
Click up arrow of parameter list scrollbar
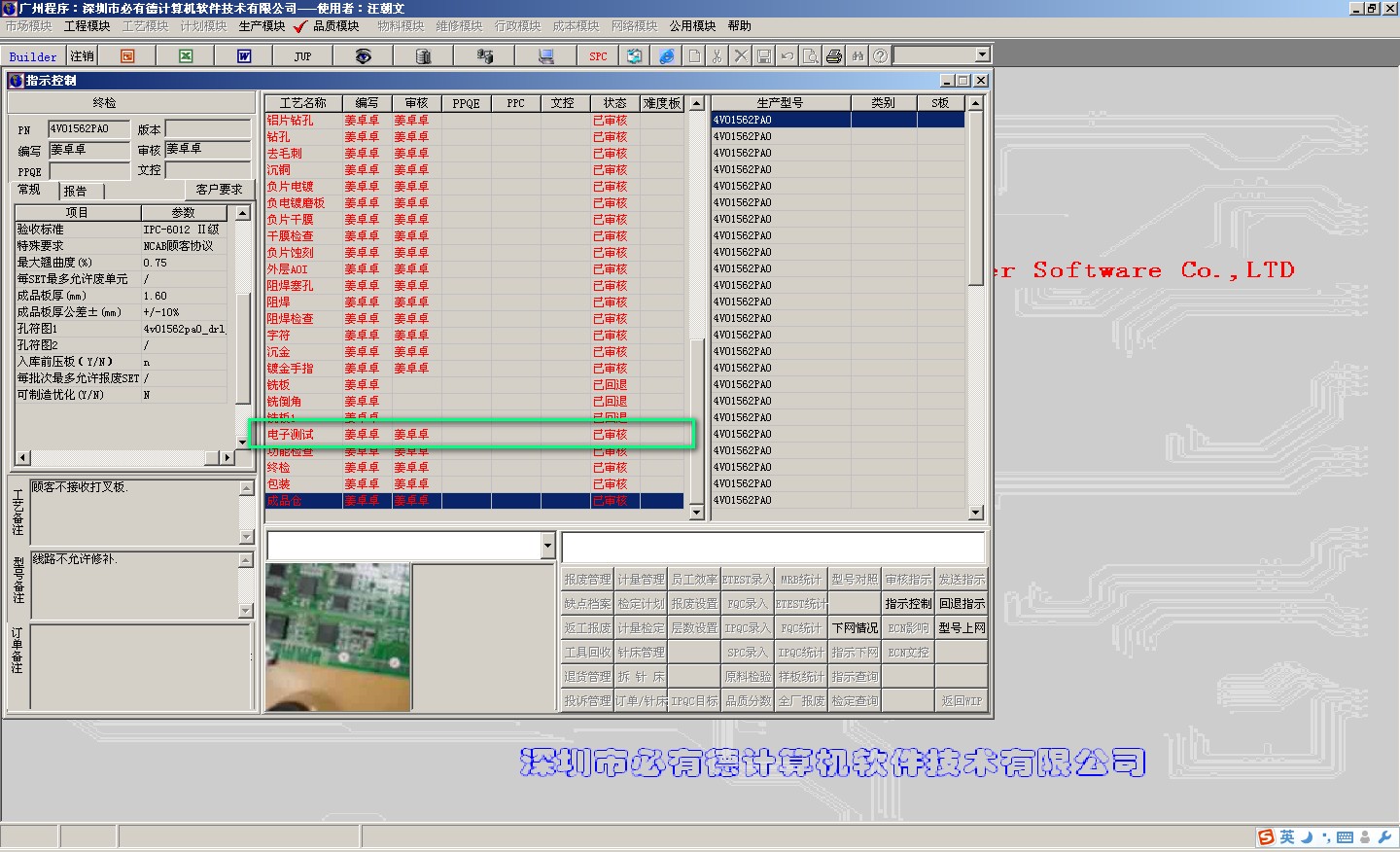243,212
